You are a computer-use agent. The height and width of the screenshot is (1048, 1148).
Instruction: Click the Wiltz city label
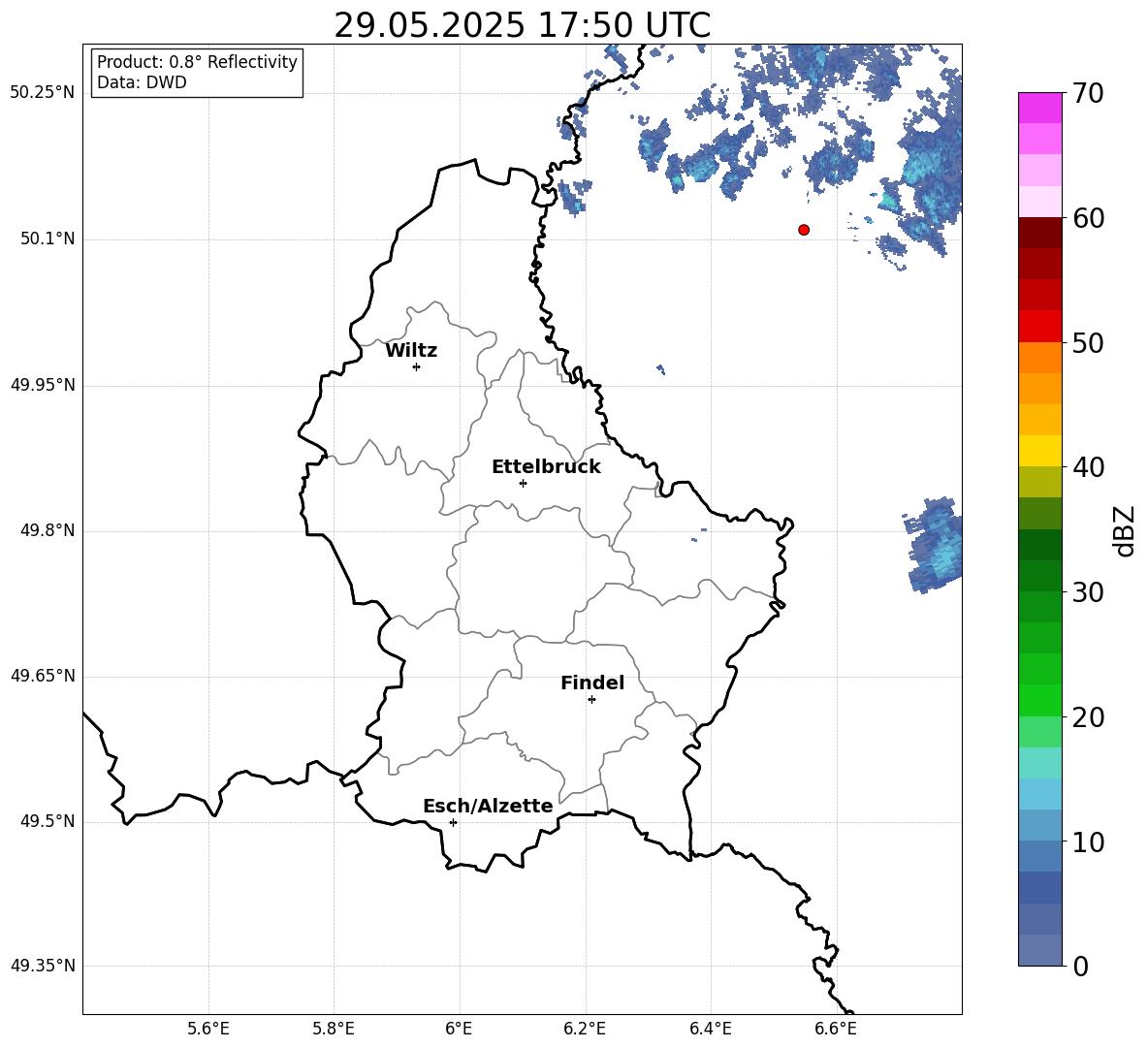pos(411,351)
